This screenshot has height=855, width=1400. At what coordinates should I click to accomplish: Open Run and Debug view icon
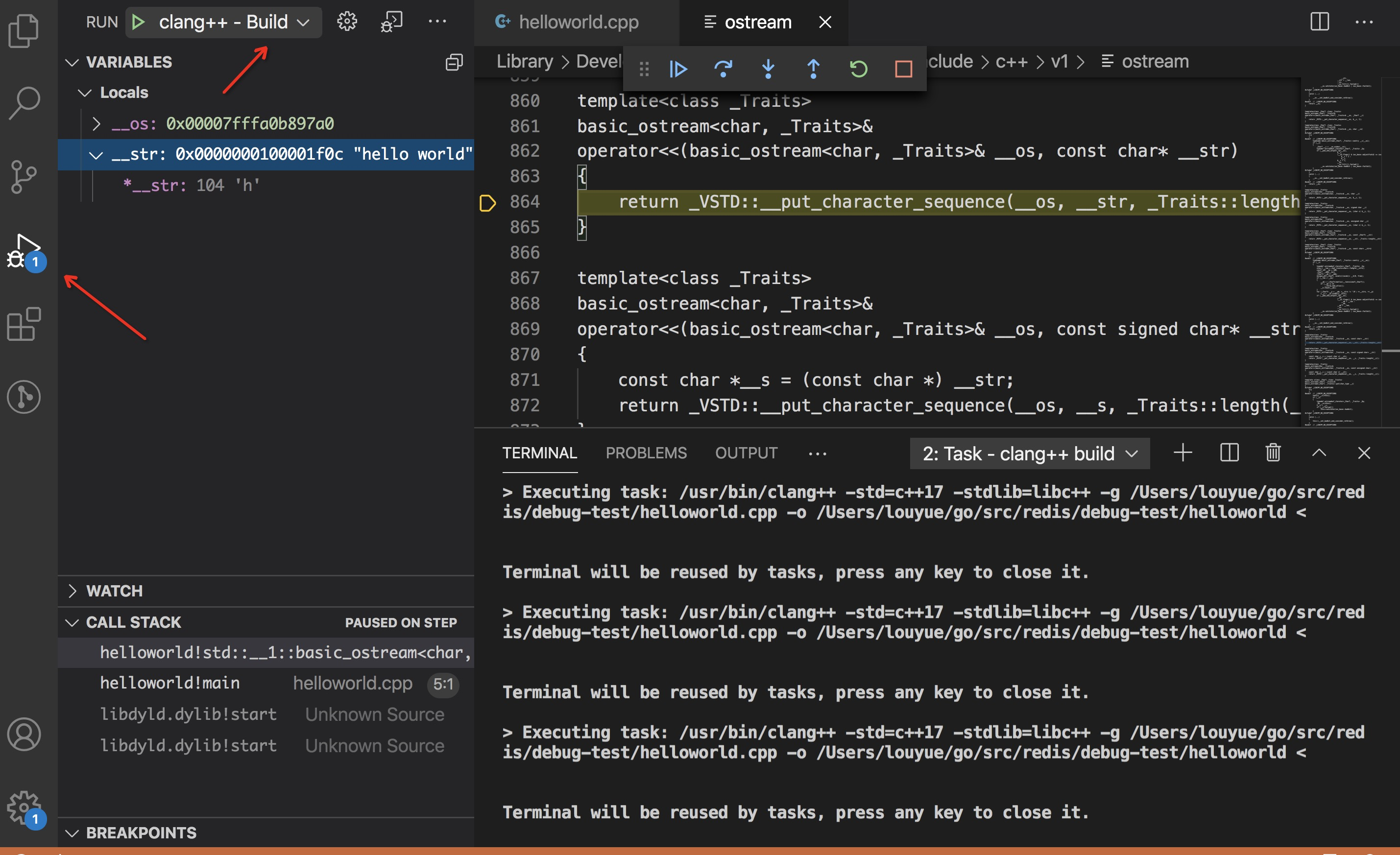click(x=25, y=252)
